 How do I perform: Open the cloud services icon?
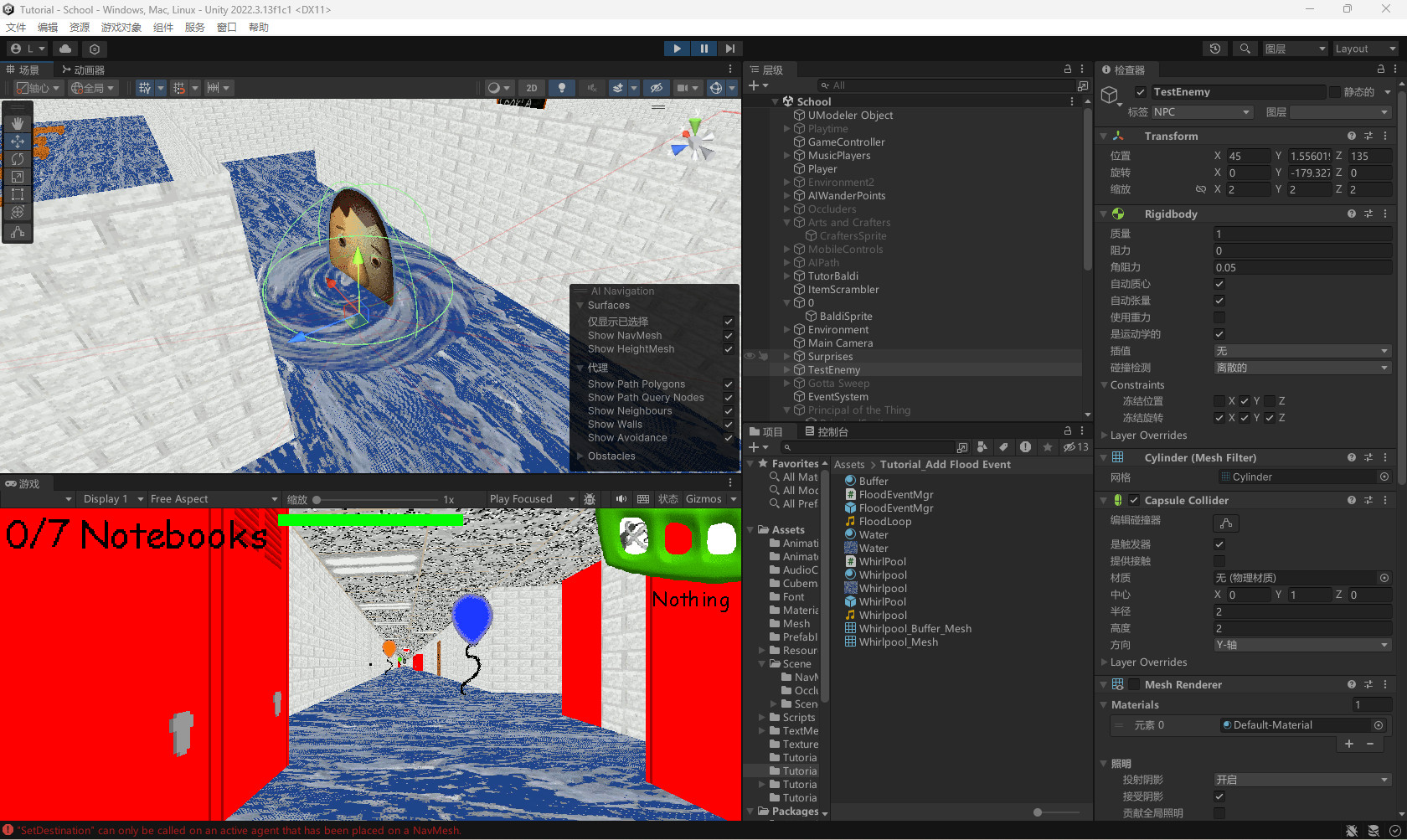click(65, 49)
